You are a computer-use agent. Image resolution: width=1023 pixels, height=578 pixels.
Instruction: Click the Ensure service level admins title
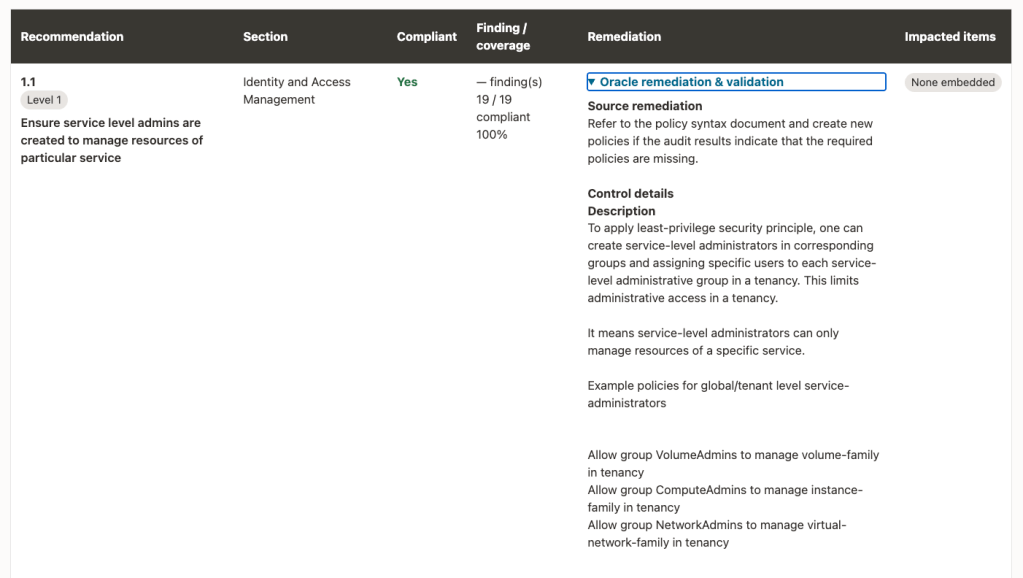click(112, 140)
